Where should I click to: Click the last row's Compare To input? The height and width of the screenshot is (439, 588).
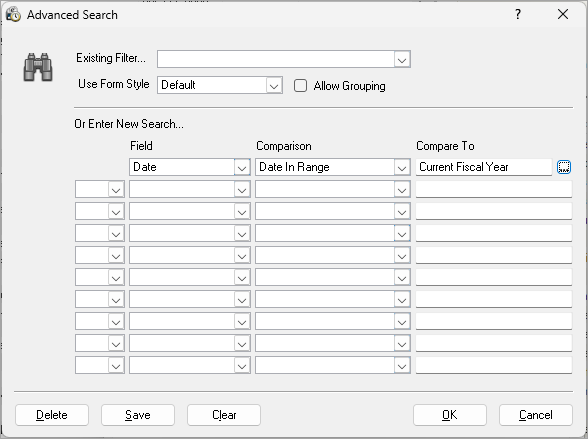point(494,365)
